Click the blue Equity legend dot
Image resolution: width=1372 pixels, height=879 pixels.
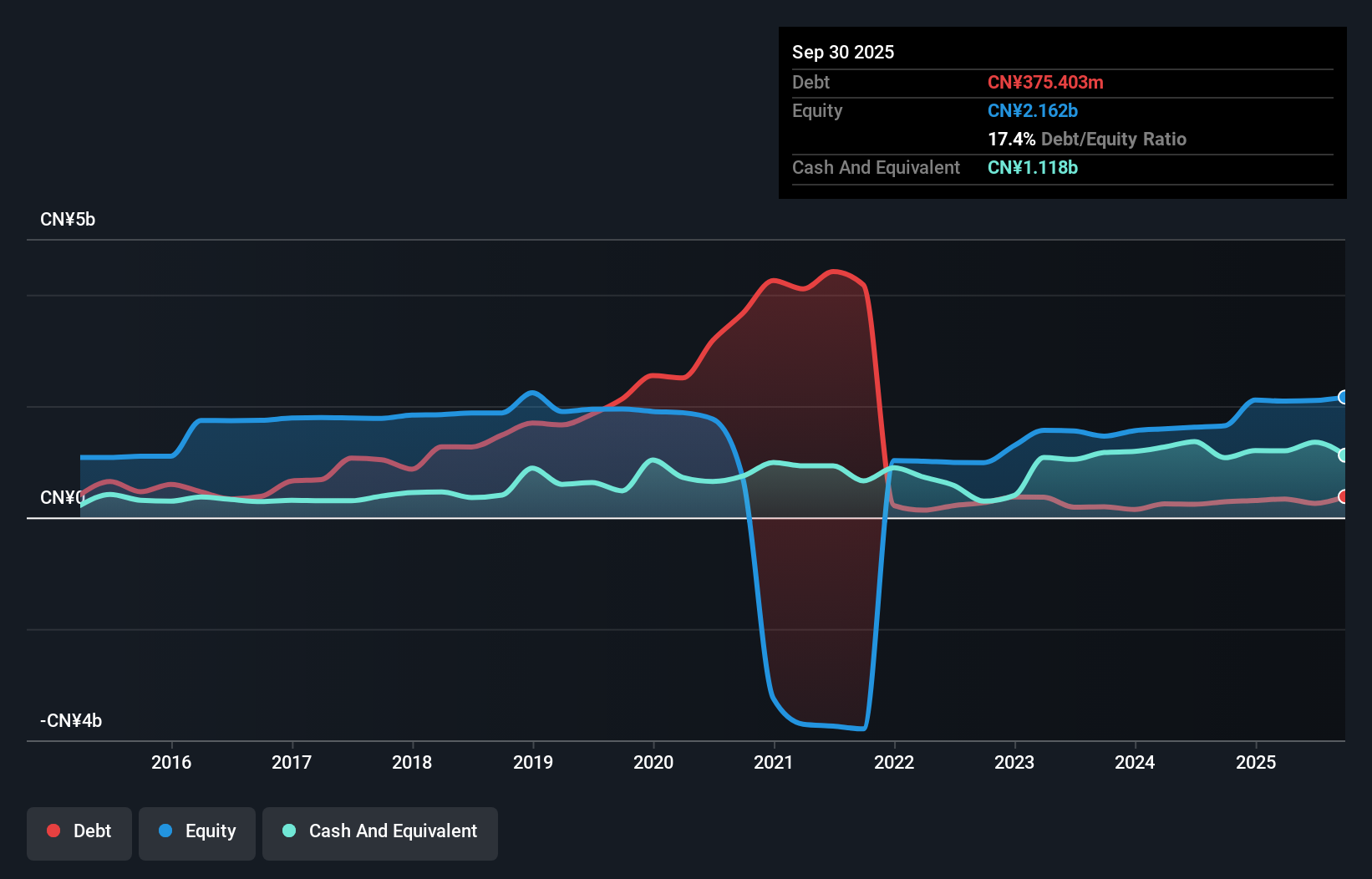click(165, 831)
